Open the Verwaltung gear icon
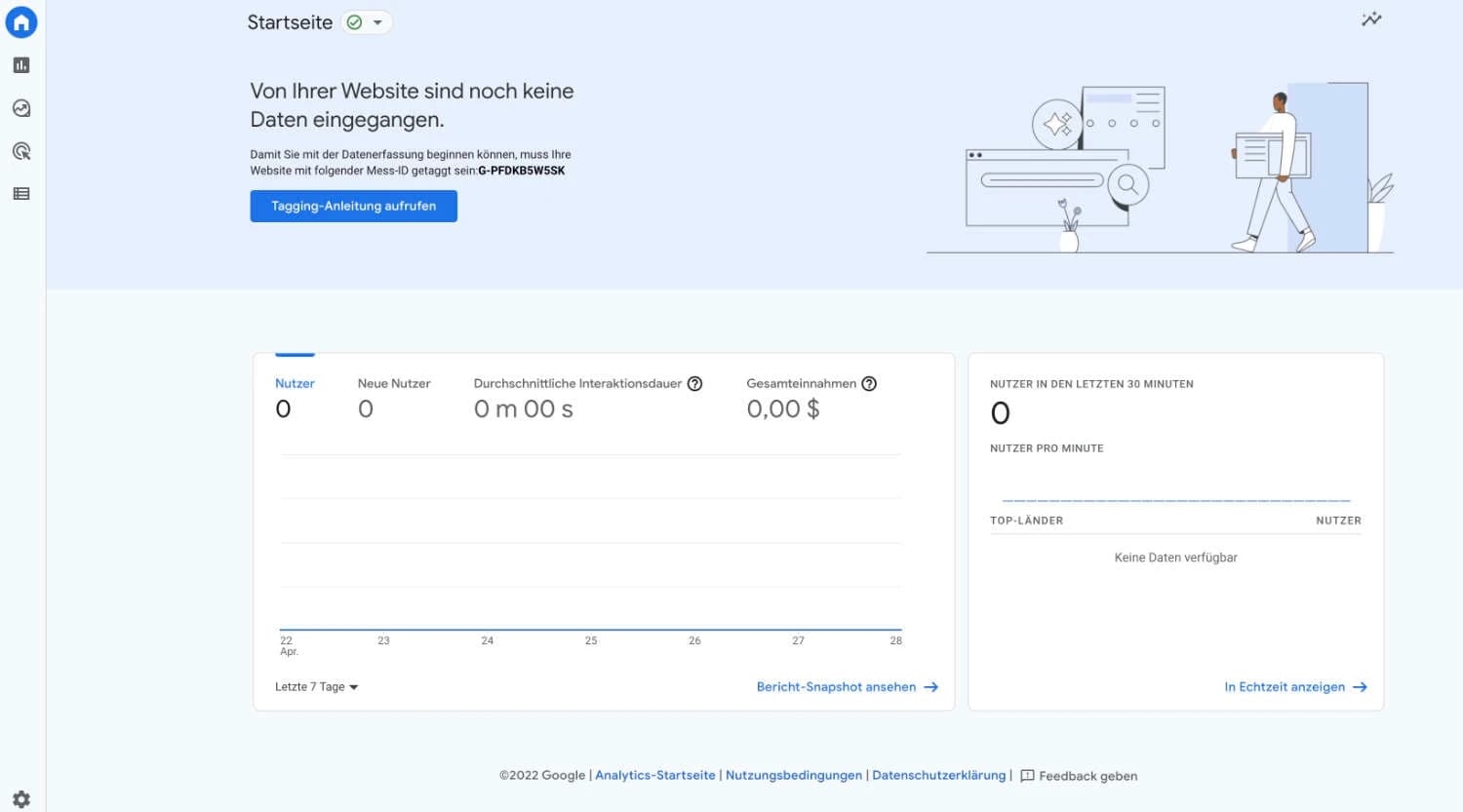 point(20,797)
